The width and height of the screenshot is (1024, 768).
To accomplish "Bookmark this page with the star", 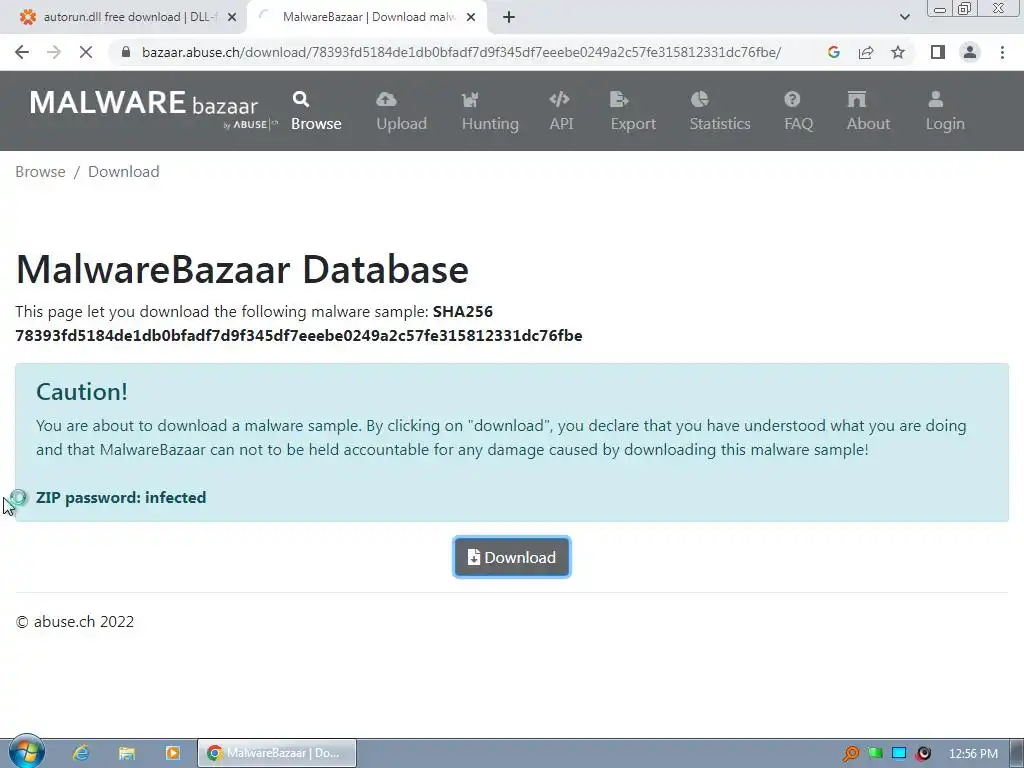I will 898,52.
